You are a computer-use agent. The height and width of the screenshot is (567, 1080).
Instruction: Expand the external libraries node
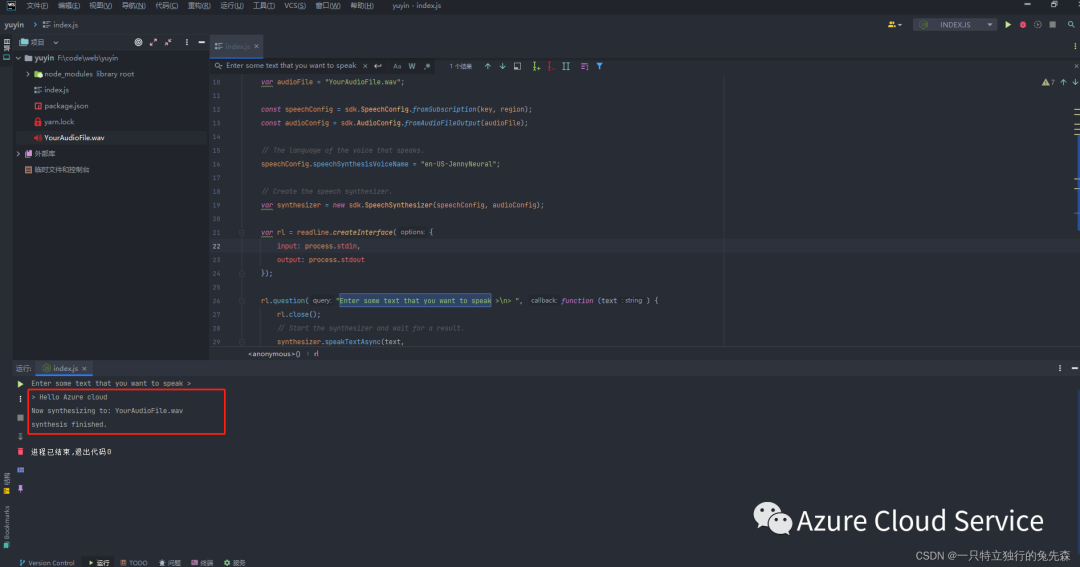(19, 154)
